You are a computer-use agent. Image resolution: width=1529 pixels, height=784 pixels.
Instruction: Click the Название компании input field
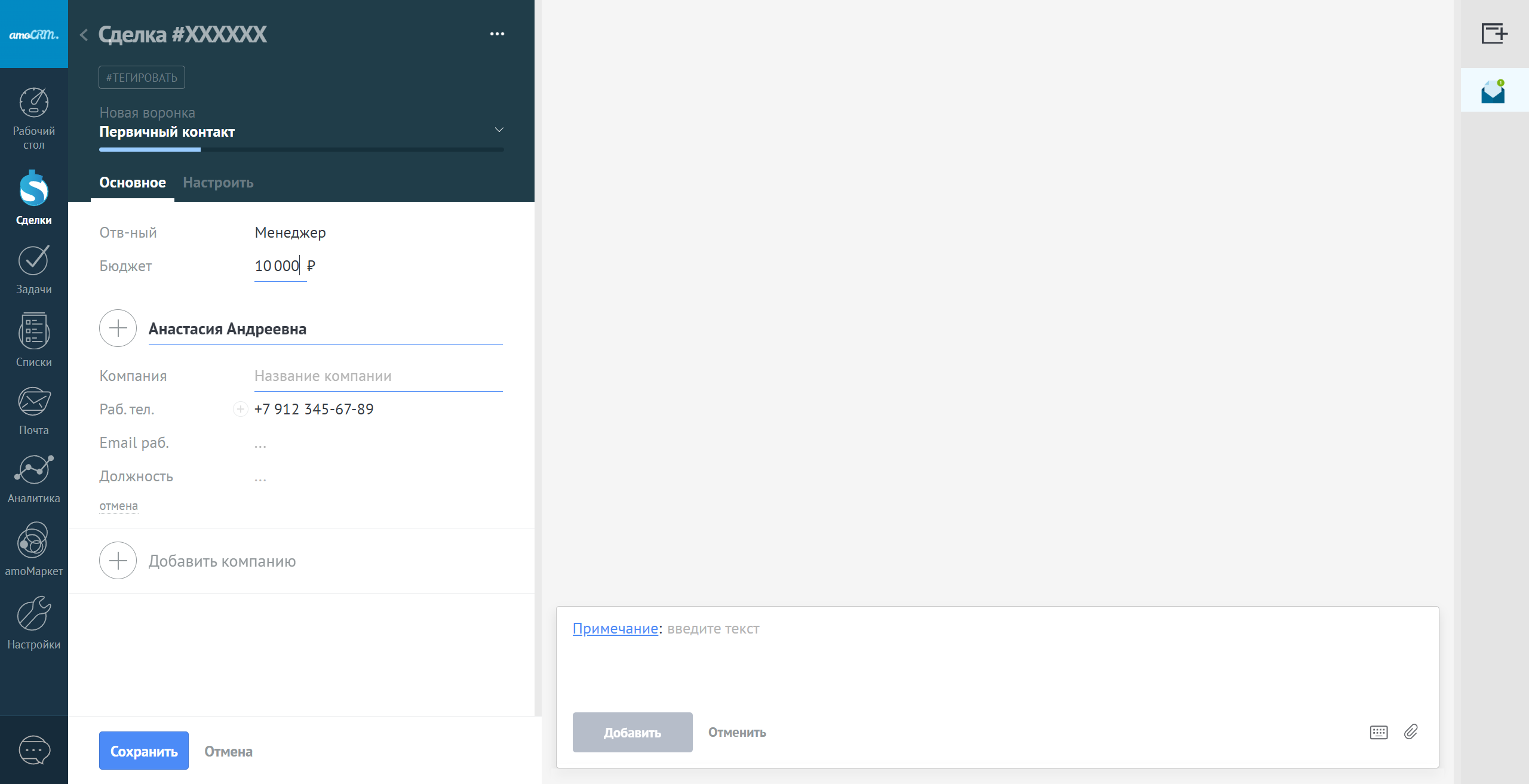click(x=377, y=376)
